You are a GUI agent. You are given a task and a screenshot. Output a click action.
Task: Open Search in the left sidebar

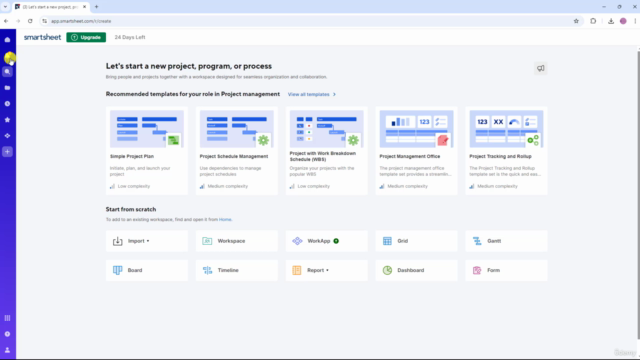7,72
